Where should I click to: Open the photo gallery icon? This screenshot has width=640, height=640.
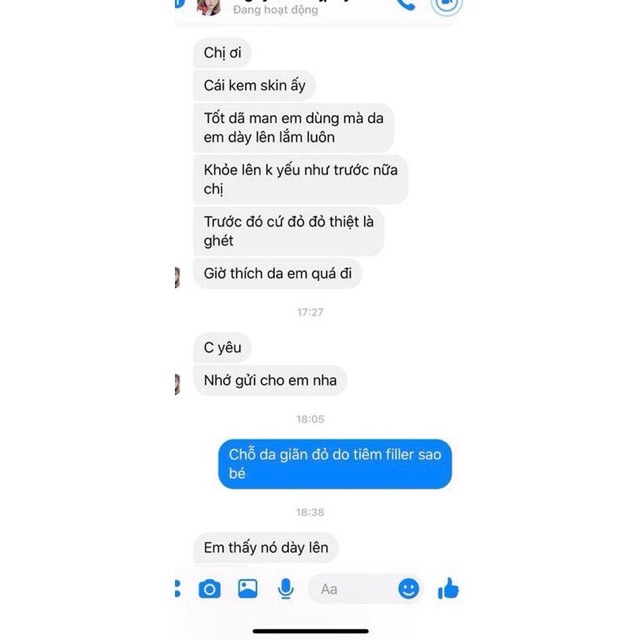[248, 589]
